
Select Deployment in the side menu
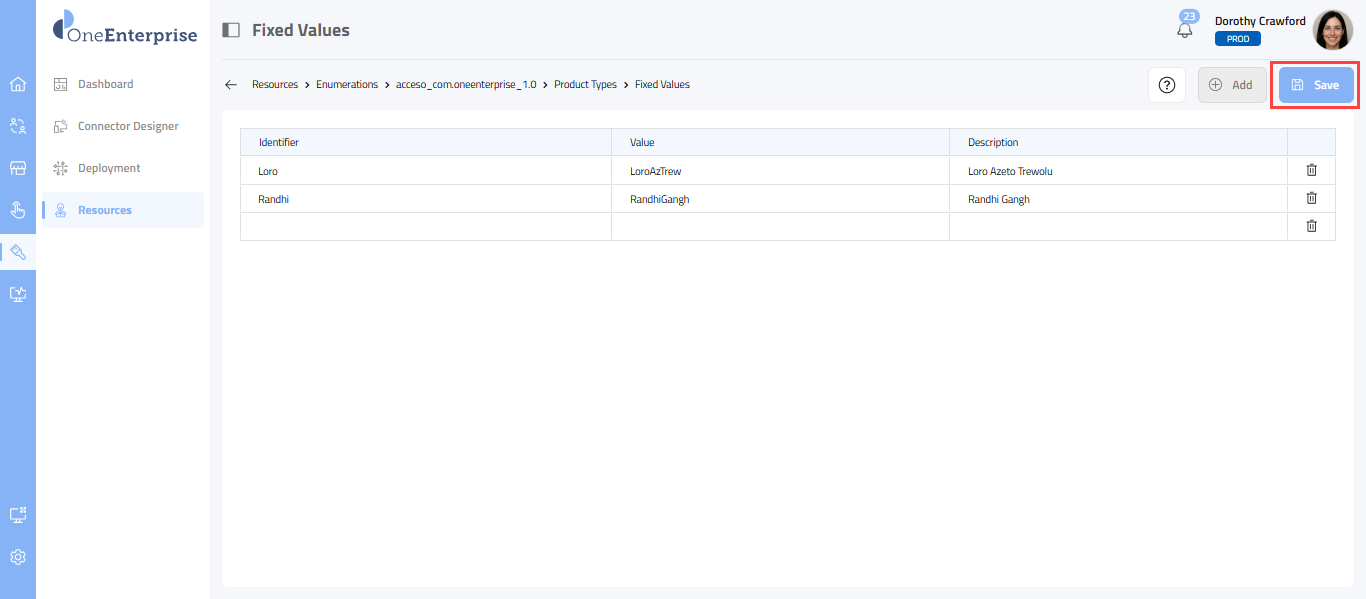point(109,168)
